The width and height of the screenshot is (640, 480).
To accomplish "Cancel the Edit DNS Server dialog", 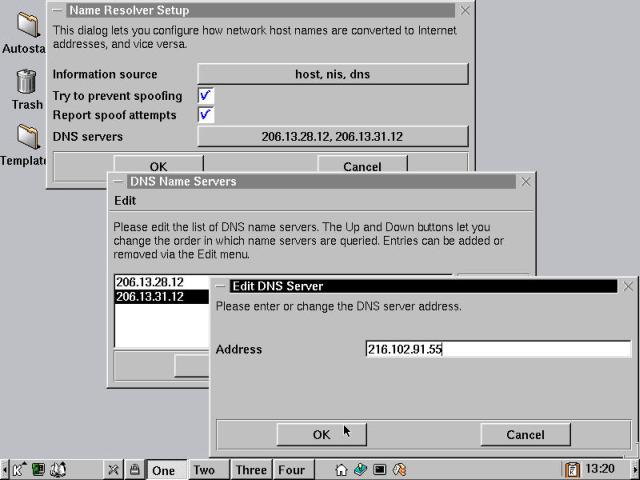I will (525, 434).
